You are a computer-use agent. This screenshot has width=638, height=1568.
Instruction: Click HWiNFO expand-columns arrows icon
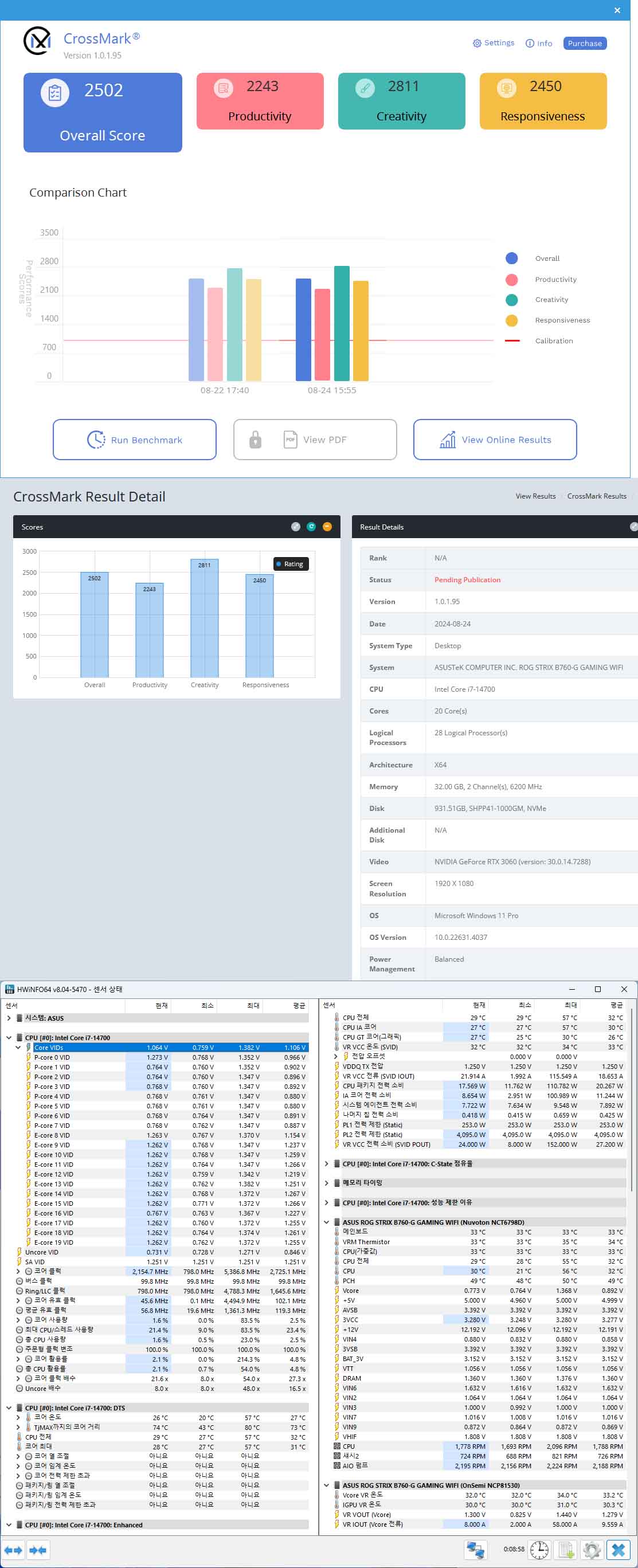pos(13,1550)
